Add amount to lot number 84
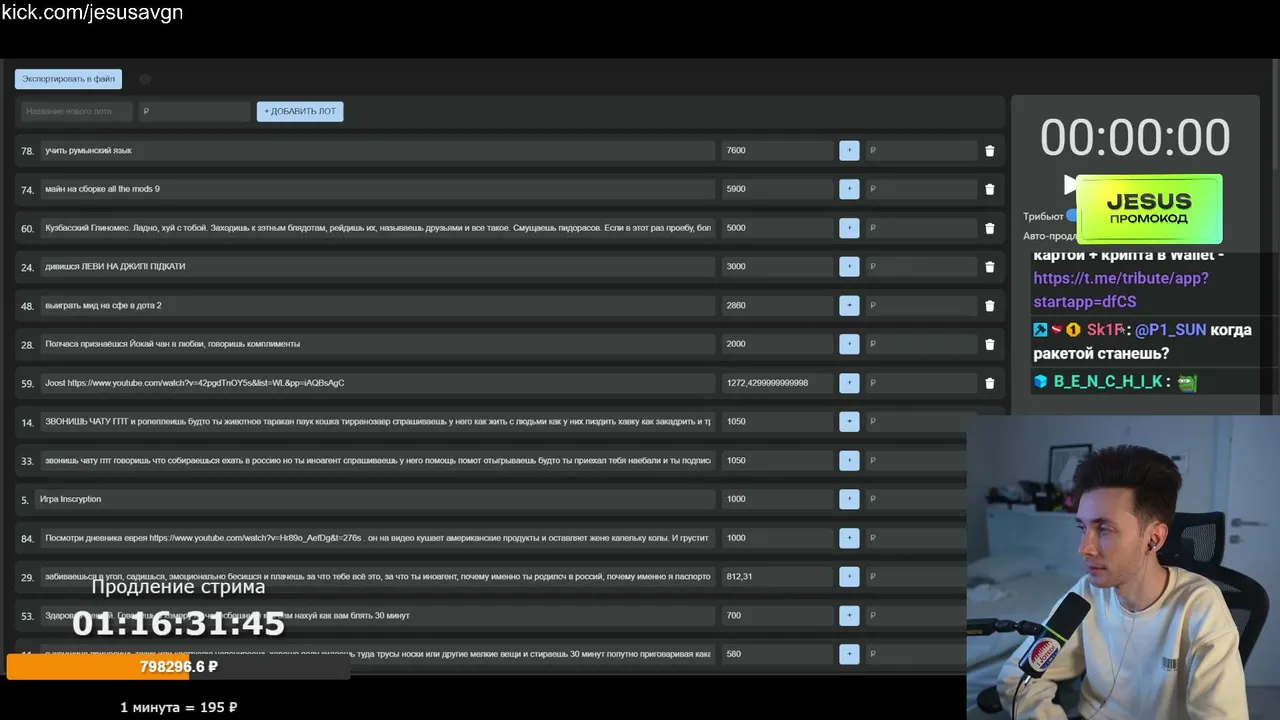1280x720 pixels. tap(849, 538)
